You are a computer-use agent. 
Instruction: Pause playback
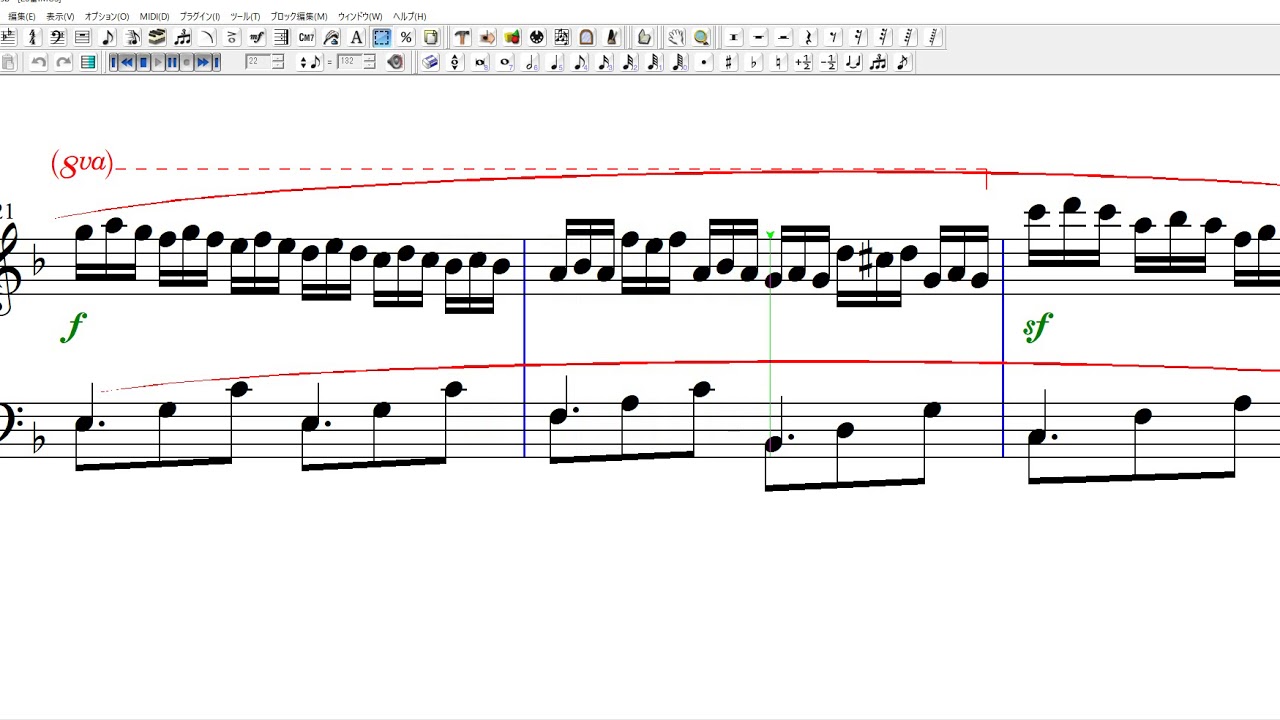[x=172, y=62]
